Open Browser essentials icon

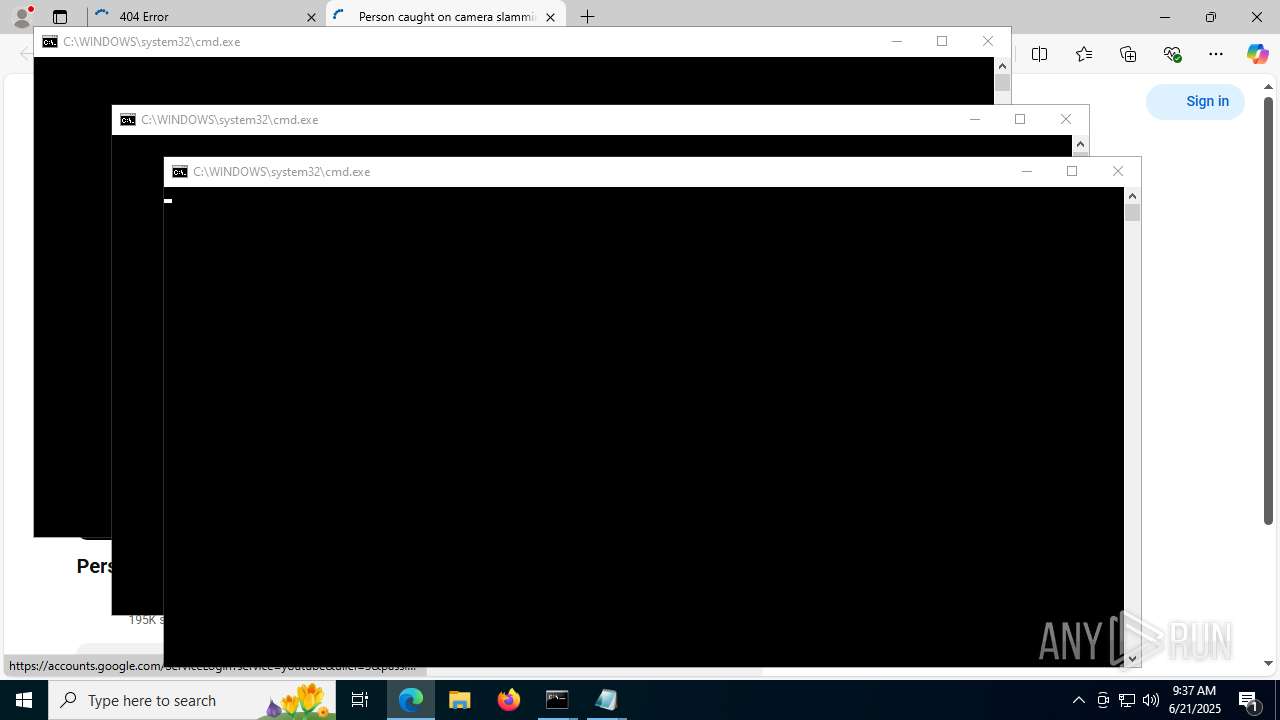coord(1172,54)
